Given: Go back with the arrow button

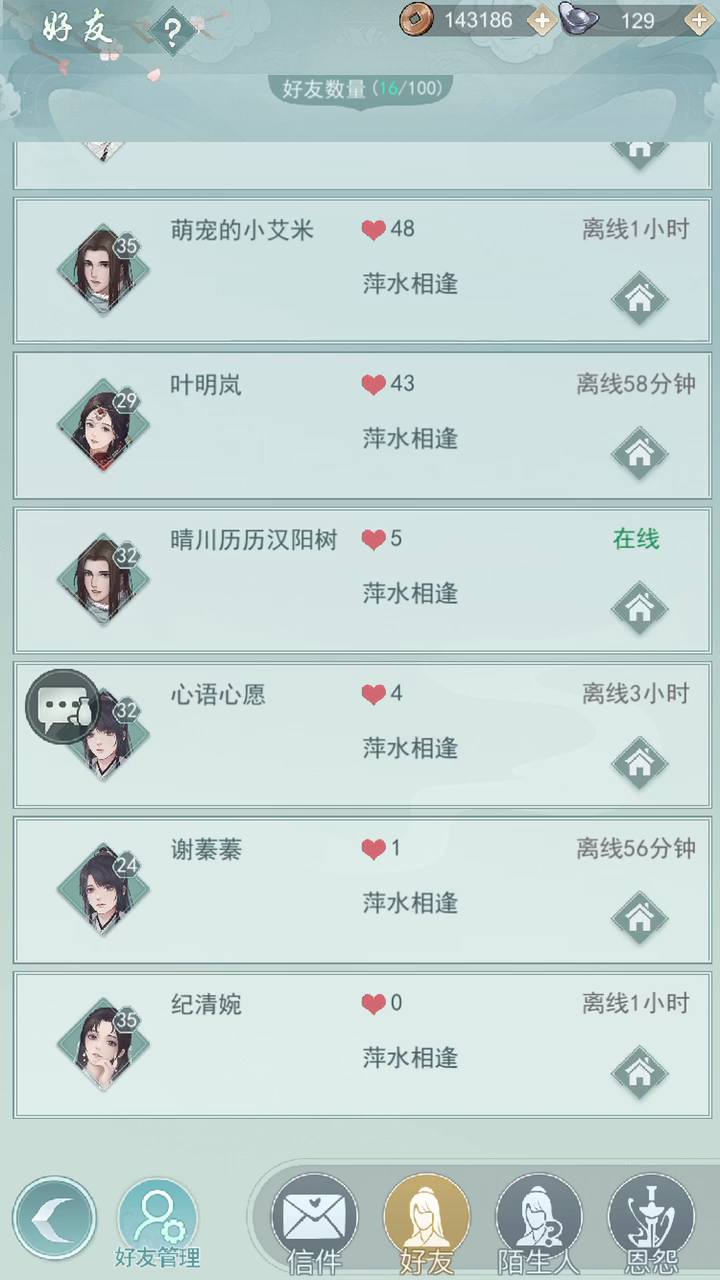Looking at the screenshot, I should [x=54, y=1218].
